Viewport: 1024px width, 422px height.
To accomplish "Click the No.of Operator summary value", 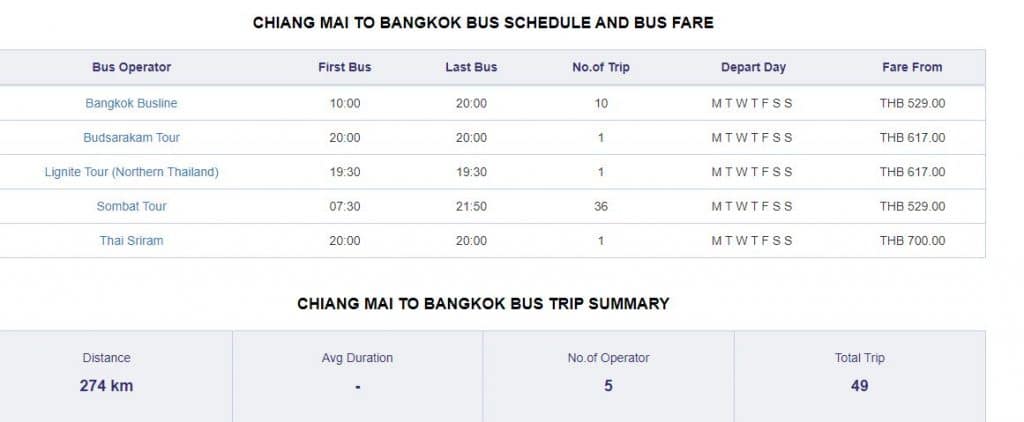I will 608,386.
